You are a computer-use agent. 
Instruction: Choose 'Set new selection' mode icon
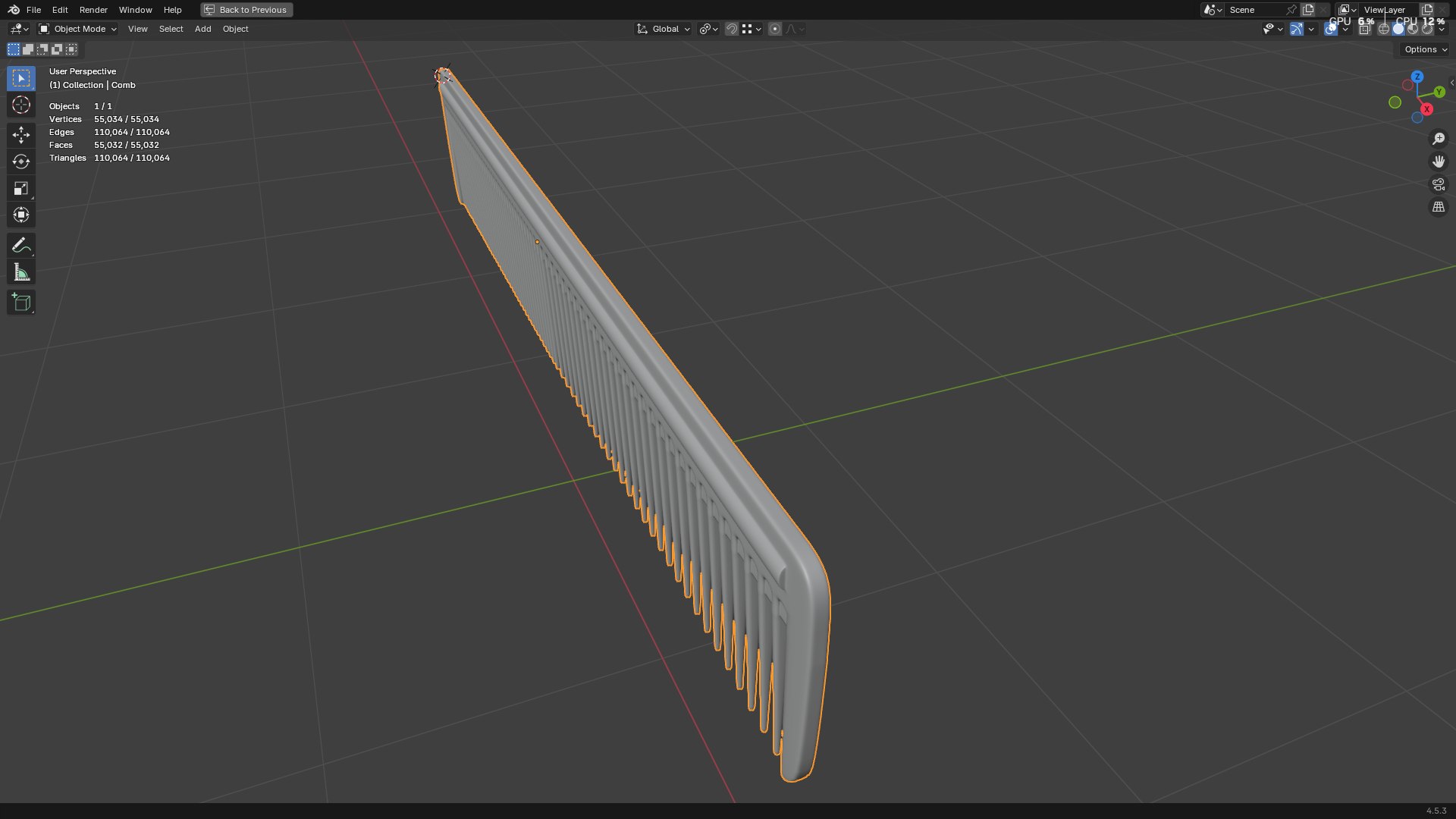click(14, 49)
